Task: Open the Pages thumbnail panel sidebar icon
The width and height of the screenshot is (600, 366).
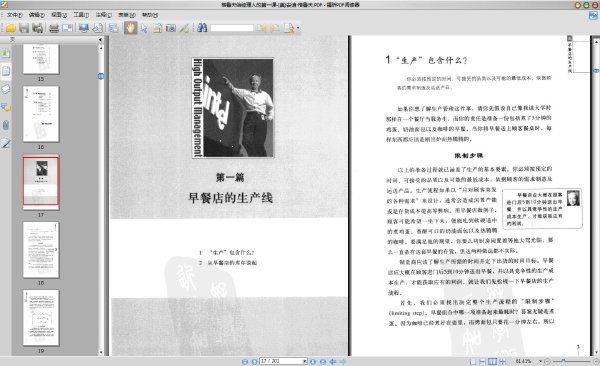Action: click(6, 71)
